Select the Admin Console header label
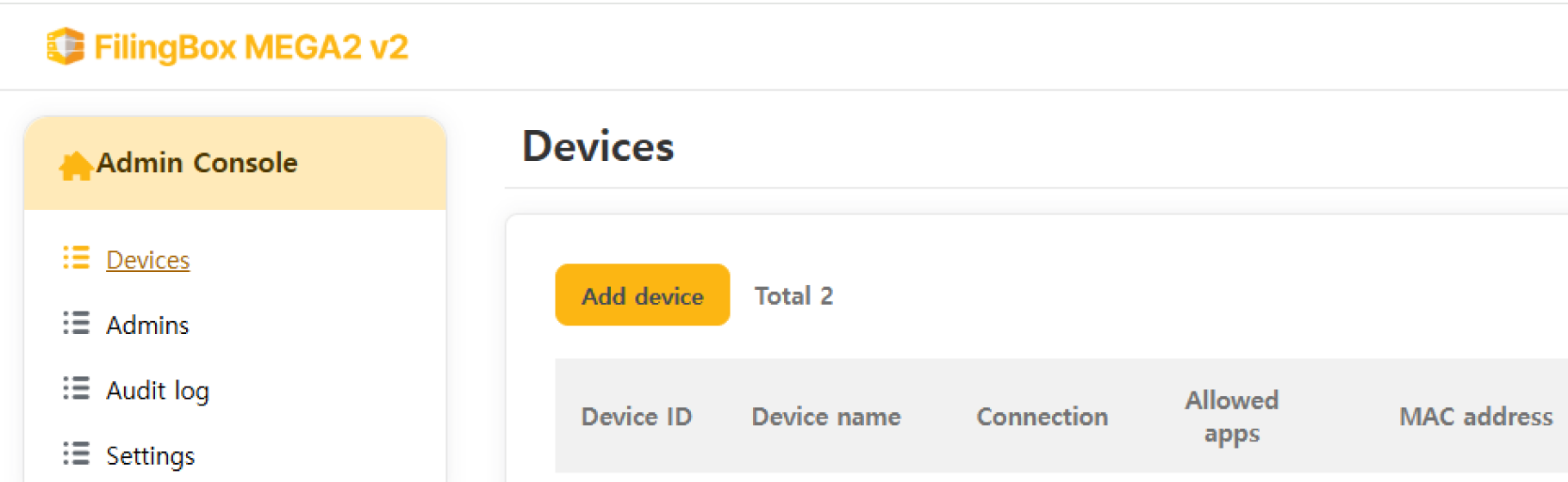This screenshot has height=482, width=1568. pyautogui.click(x=197, y=163)
